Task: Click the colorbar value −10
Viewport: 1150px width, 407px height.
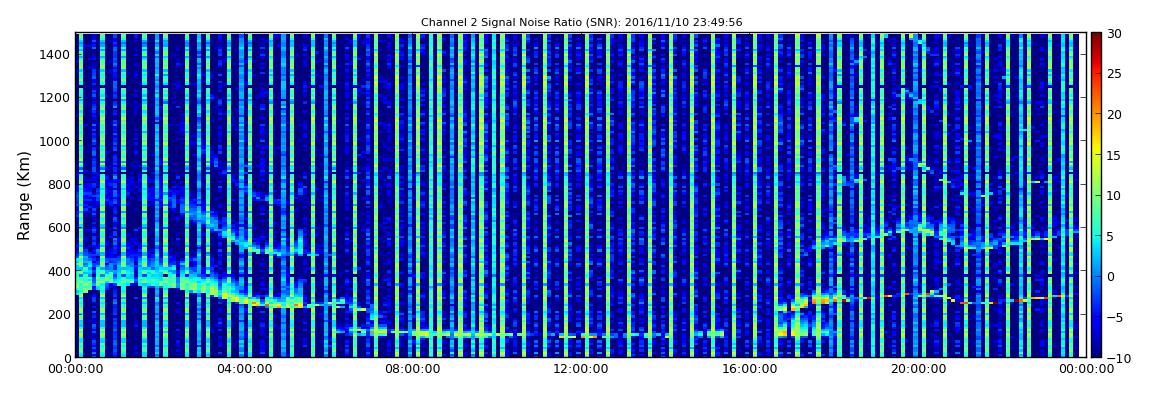Action: pyautogui.click(x=1117, y=357)
